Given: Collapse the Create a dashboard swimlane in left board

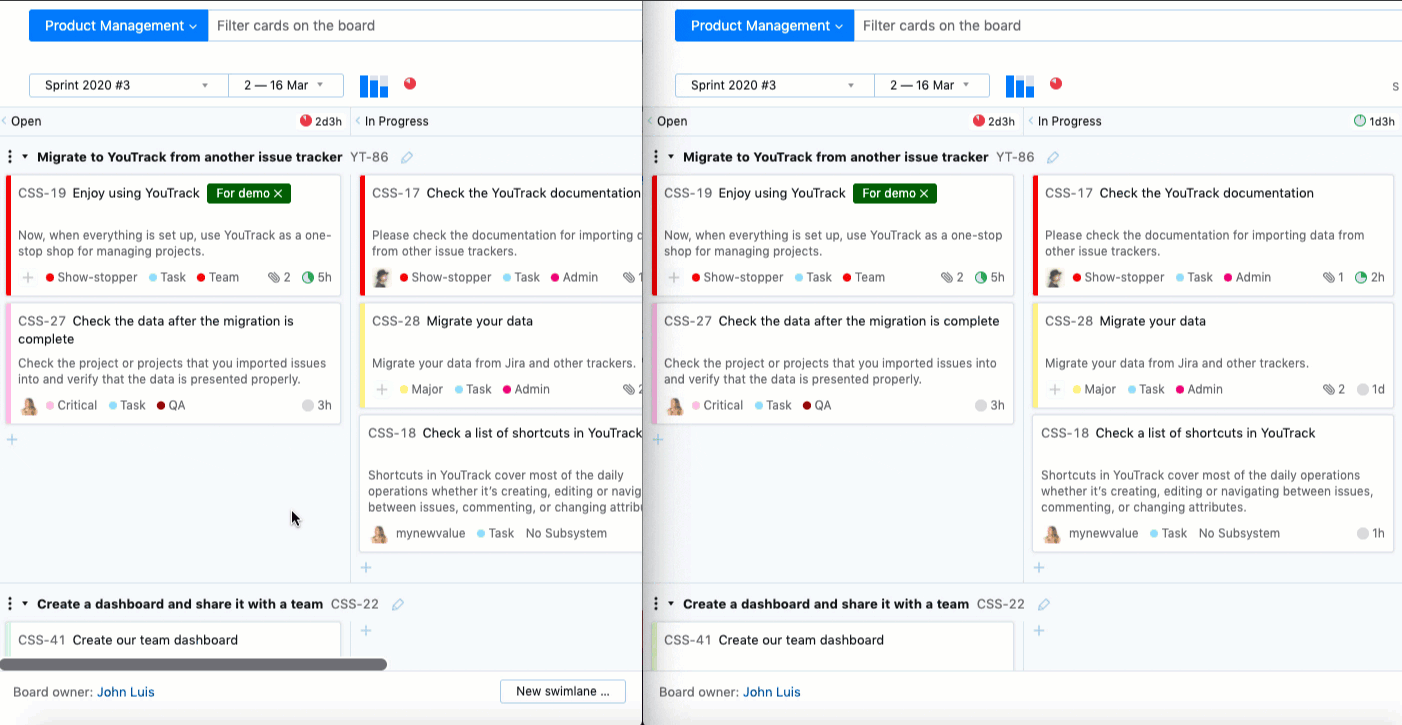Looking at the screenshot, I should (x=26, y=604).
